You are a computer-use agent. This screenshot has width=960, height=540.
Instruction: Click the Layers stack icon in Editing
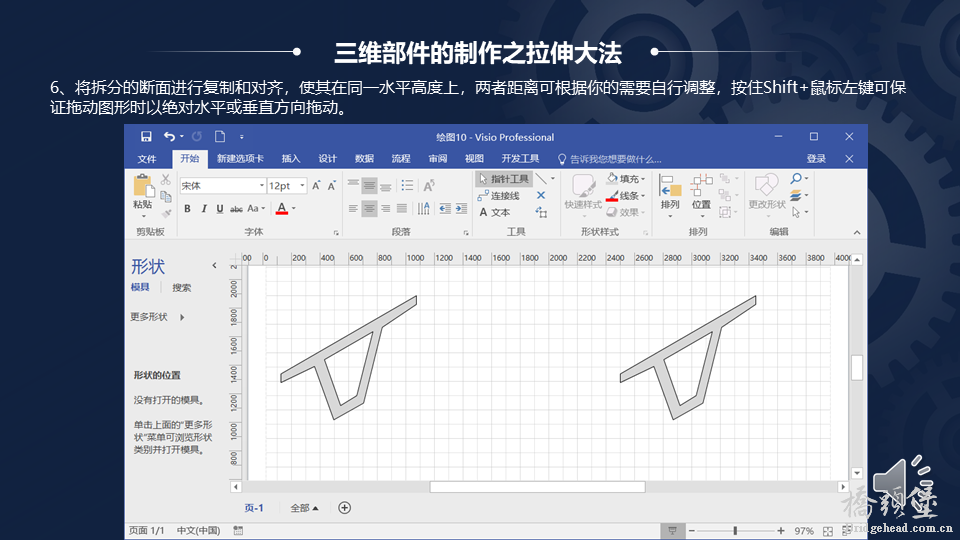[796, 195]
